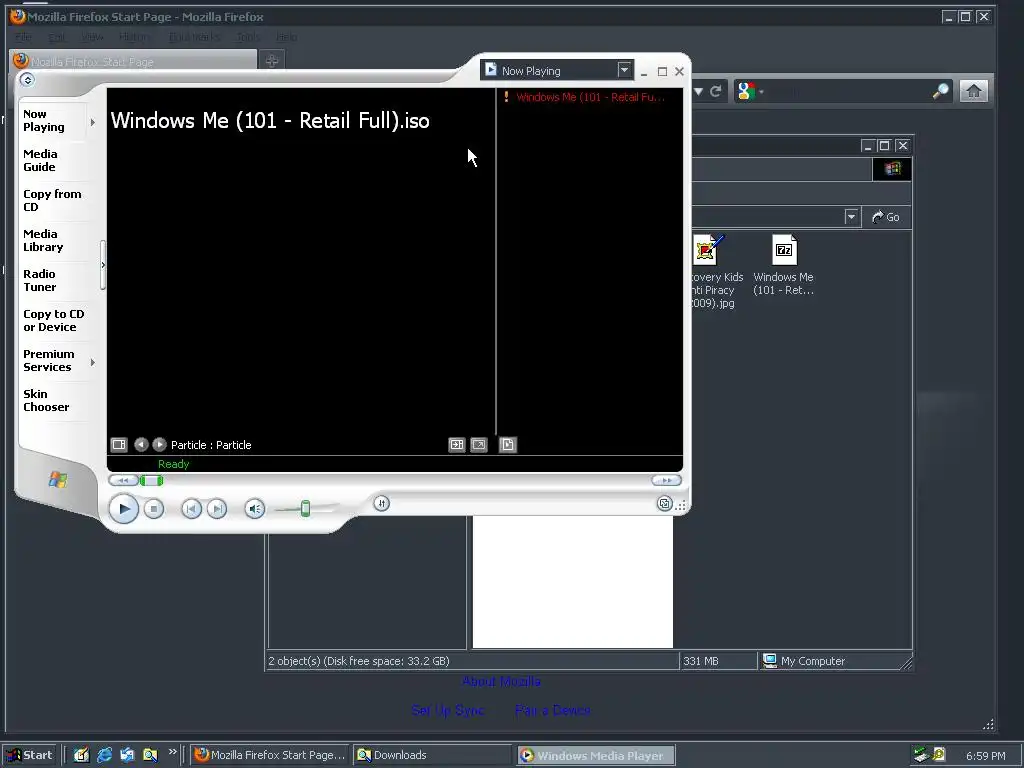
Task: Click the Firefox Home button
Action: click(x=974, y=91)
